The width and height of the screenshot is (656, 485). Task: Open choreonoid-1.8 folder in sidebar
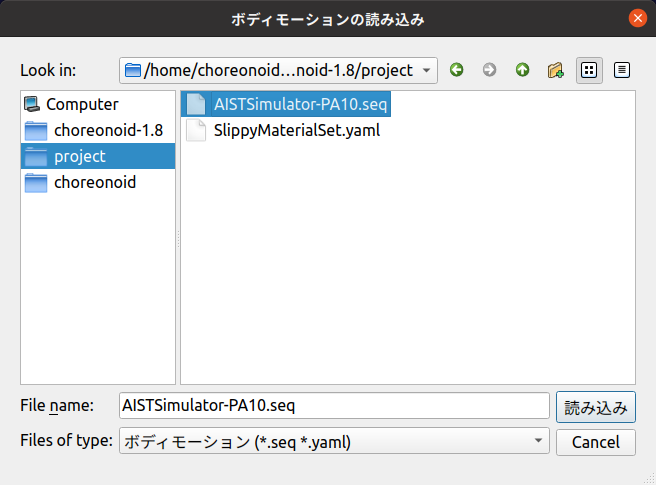pos(108,130)
